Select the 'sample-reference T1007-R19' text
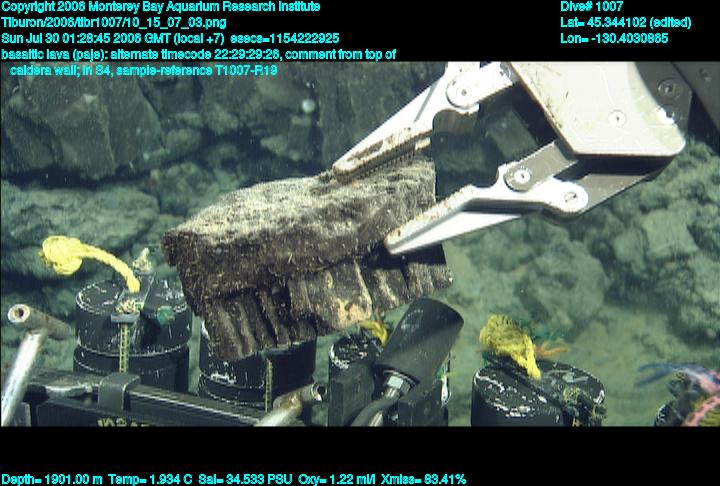The height and width of the screenshot is (486, 720). [x=197, y=71]
